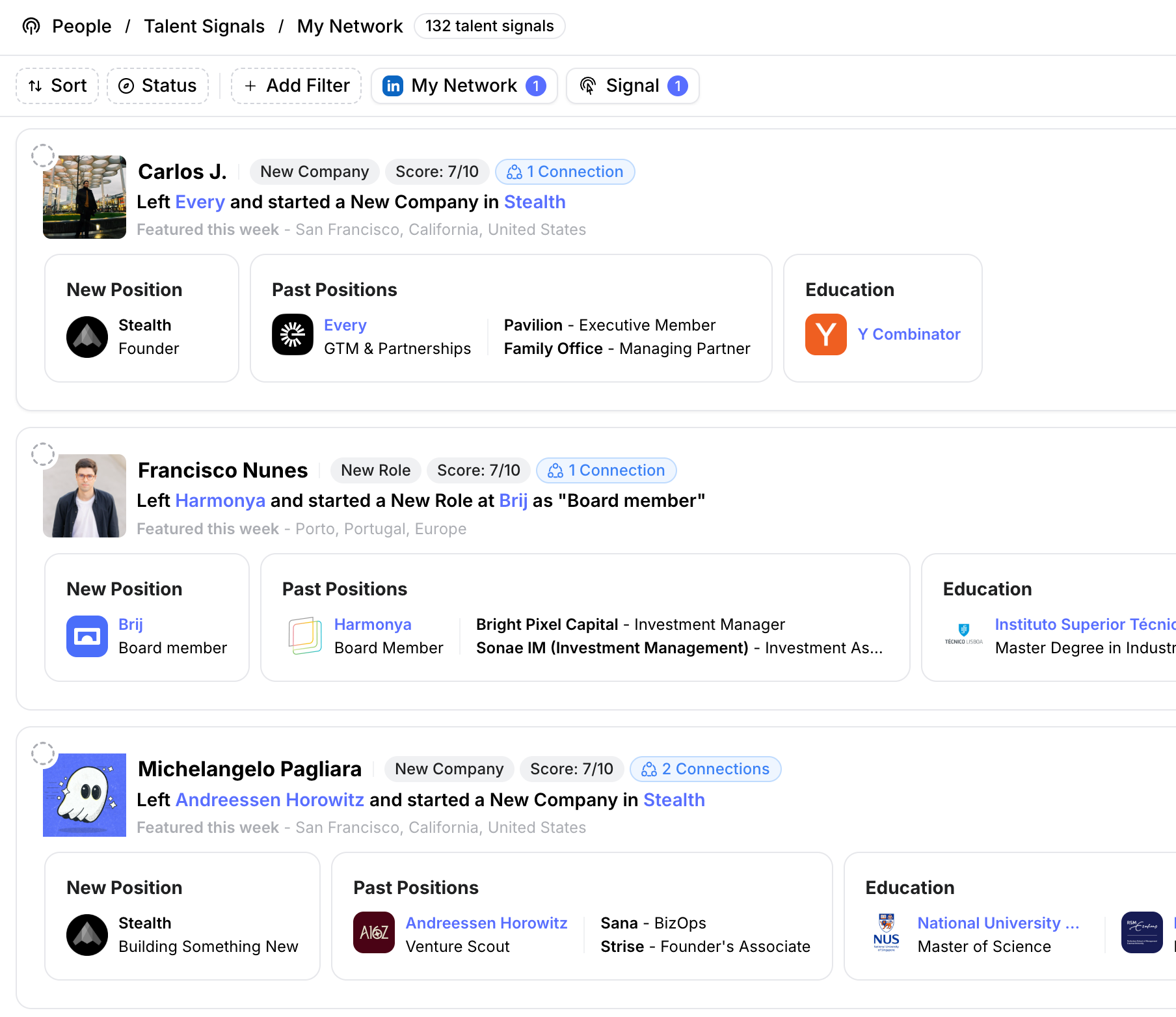Click the Sort arrows icon
The image size is (1176, 1017).
pos(35,86)
